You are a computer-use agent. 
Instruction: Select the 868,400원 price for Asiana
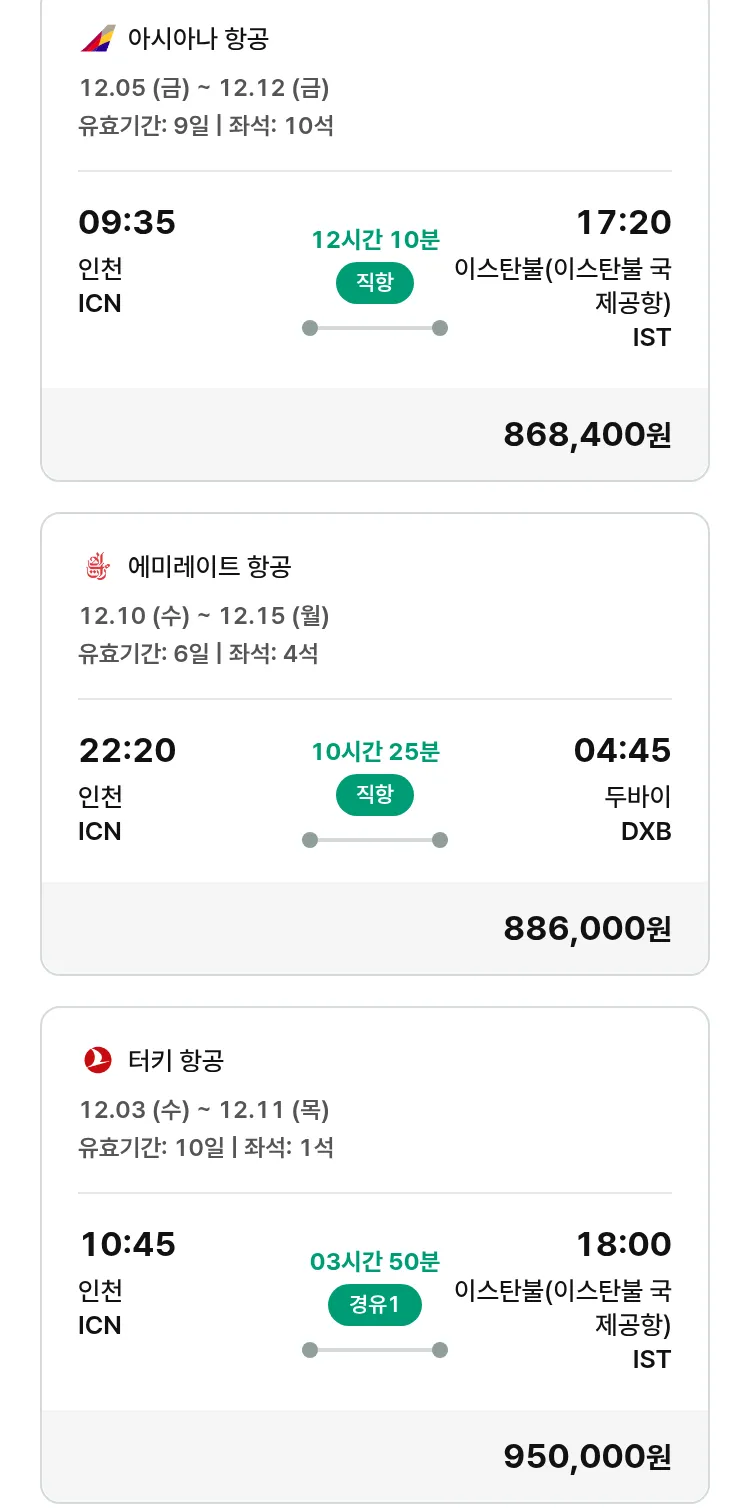(587, 434)
